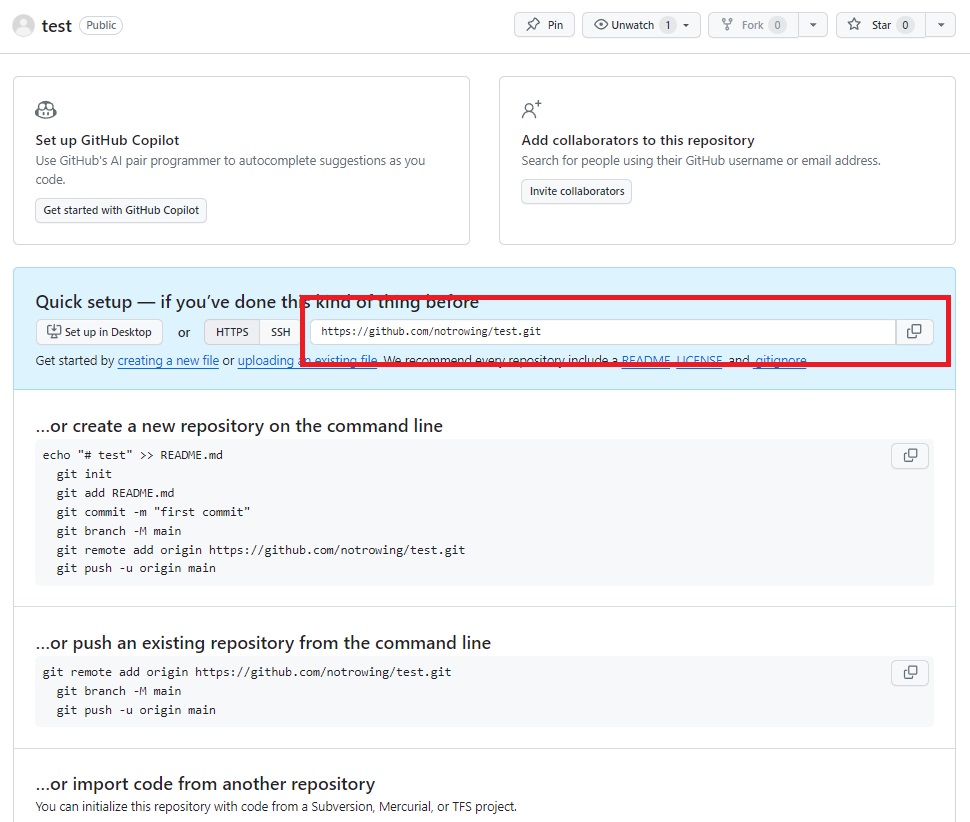This screenshot has width=970, height=822.
Task: Select the HTTPS clone option
Action: coord(232,332)
